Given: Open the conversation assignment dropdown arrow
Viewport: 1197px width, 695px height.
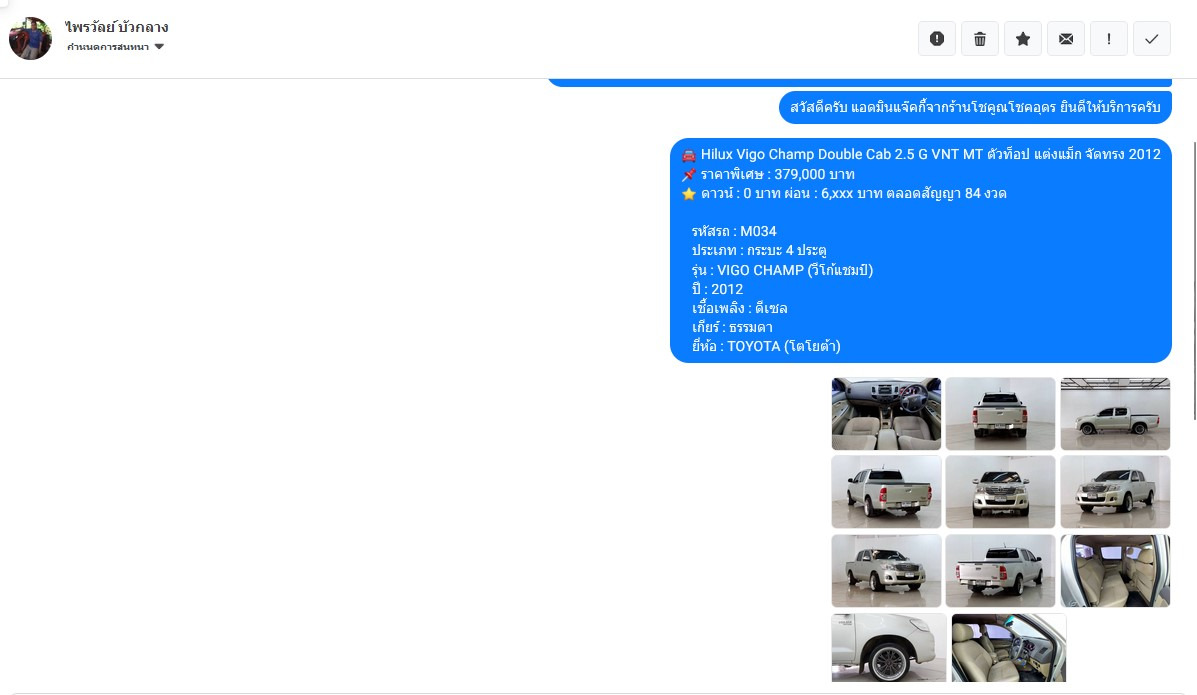Looking at the screenshot, I should point(159,47).
